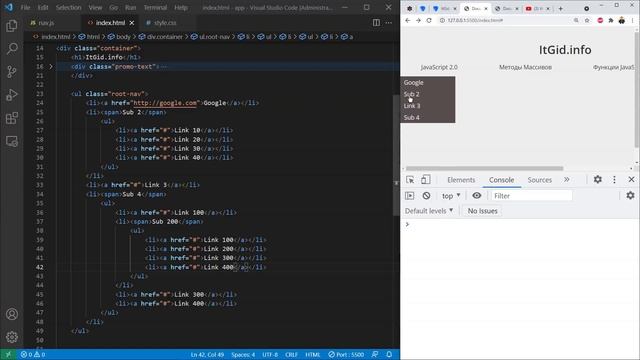Viewport: 640px width, 360px height.
Task: Change encoding via UTF-8 status item
Action: pos(270,354)
